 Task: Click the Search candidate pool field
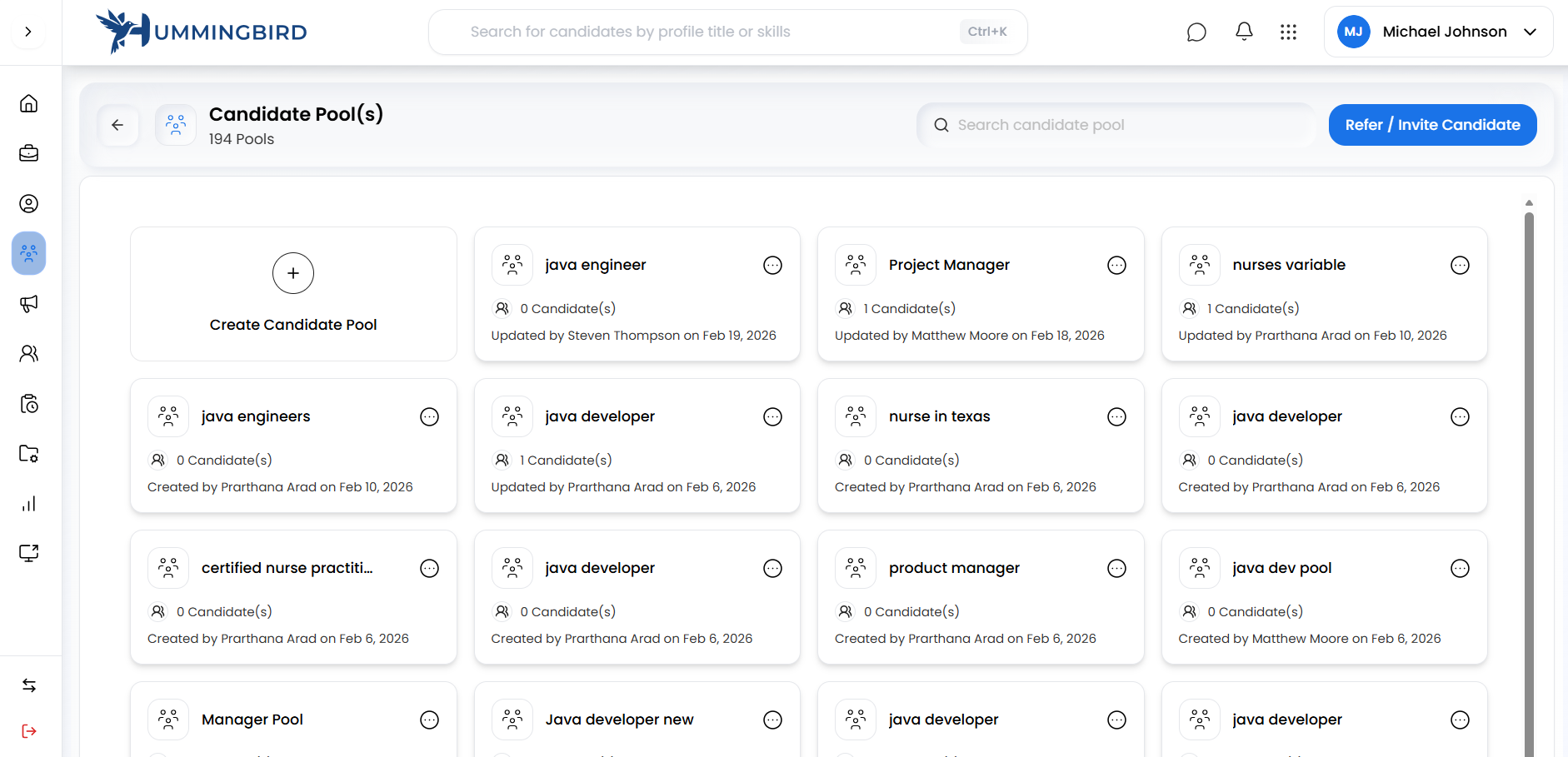tap(1116, 125)
